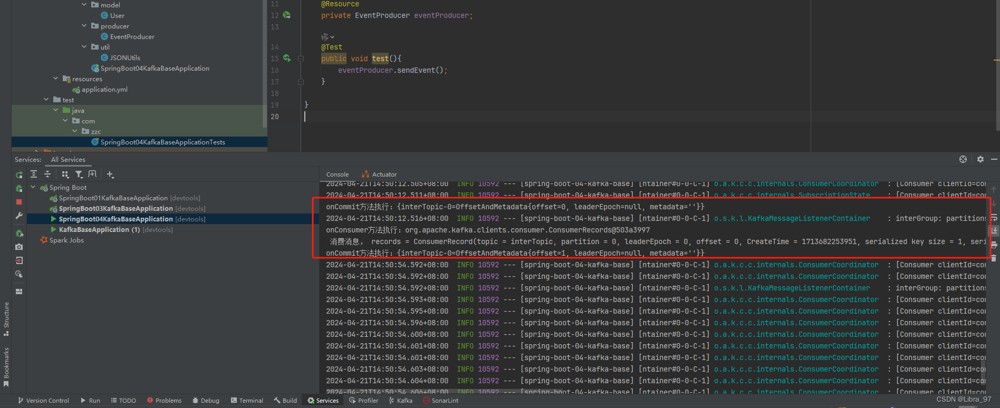1000x408 pixels.
Task: Open the User class file
Action: pyautogui.click(x=113, y=15)
